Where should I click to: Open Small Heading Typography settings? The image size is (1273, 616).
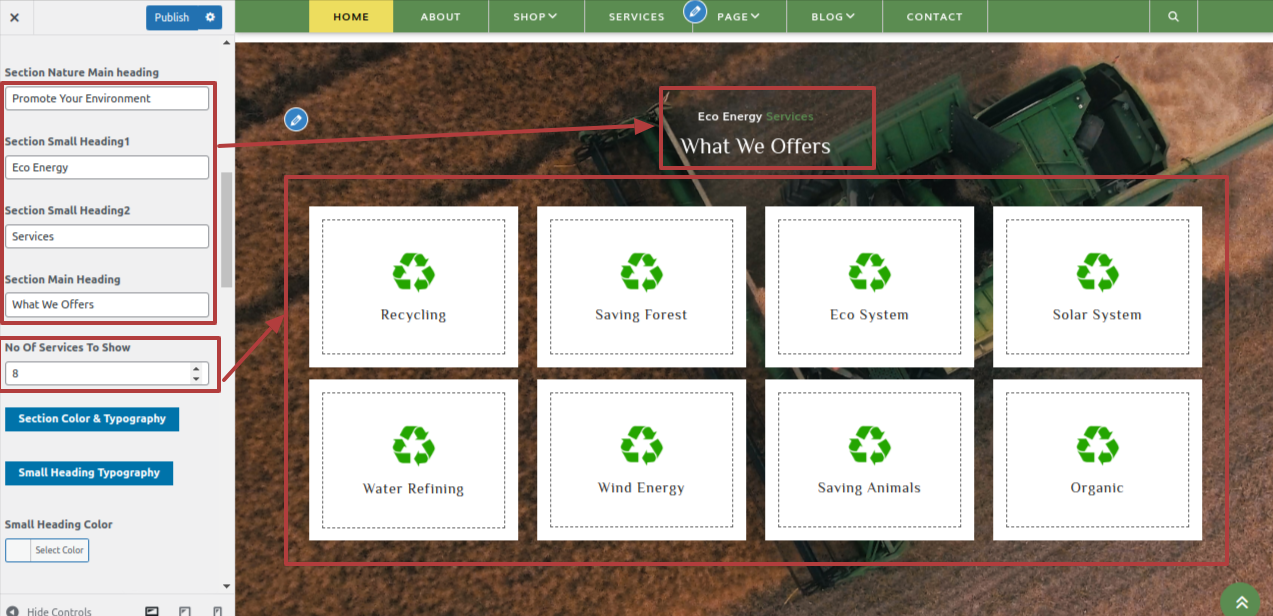tap(89, 473)
